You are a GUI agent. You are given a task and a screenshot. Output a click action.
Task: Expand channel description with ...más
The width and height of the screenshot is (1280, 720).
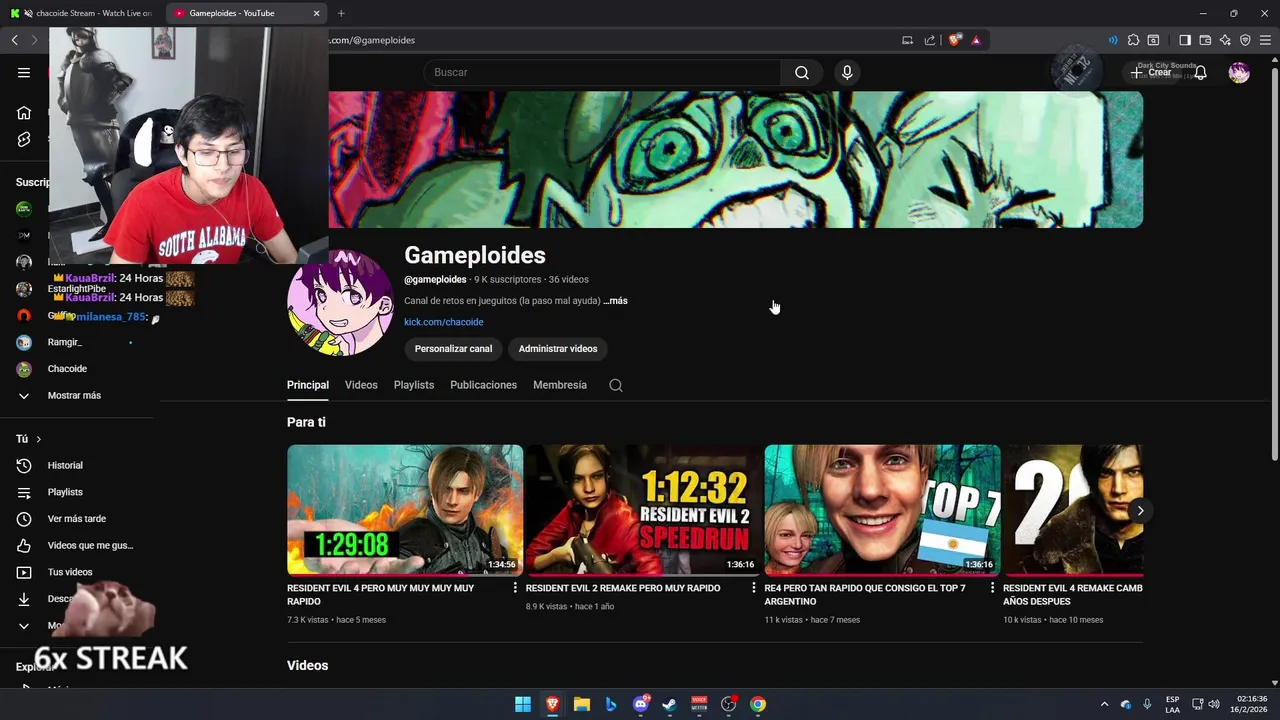click(x=615, y=301)
